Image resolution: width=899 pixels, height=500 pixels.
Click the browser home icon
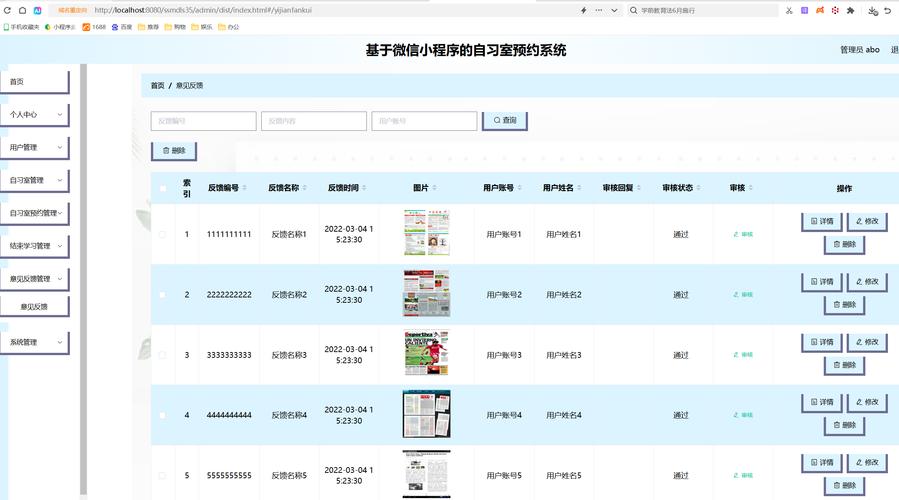[x=22, y=10]
